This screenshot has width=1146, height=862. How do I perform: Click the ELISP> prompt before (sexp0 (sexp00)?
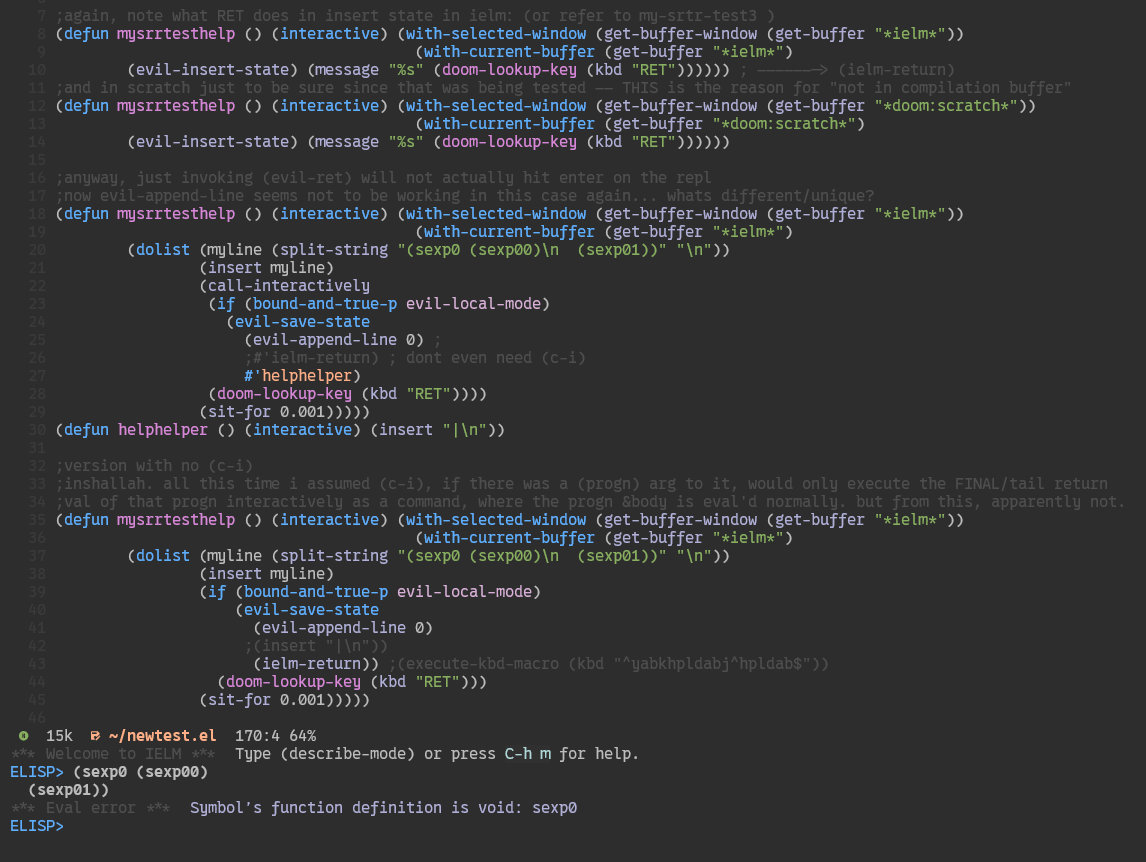(37, 772)
